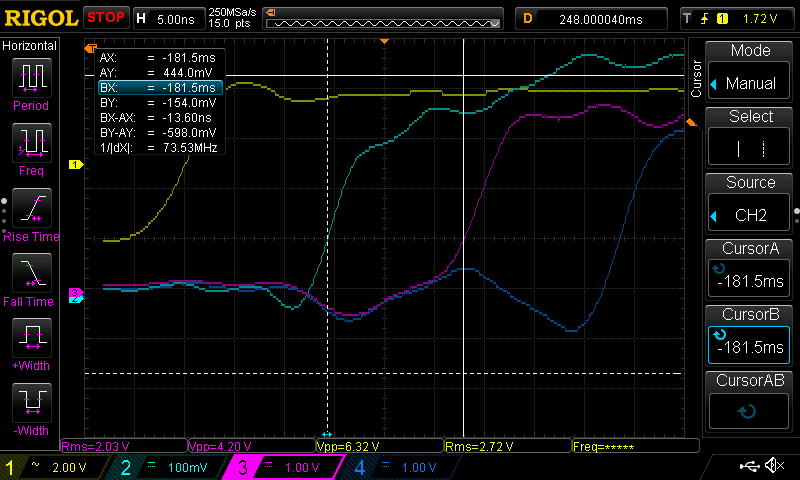Click the orange trigger marker above grid

(x=385, y=41)
